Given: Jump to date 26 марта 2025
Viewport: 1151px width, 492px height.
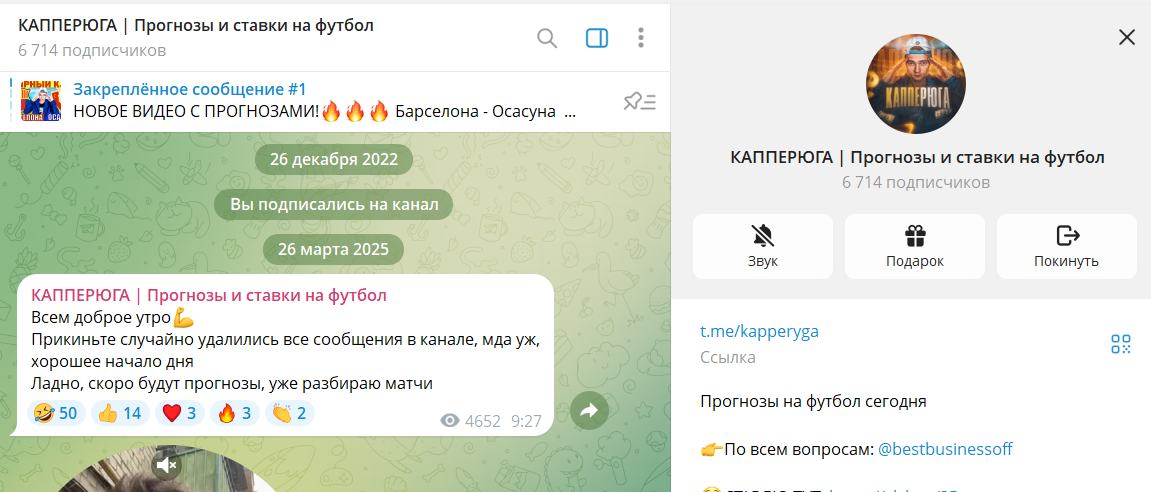Looking at the screenshot, I should pyautogui.click(x=334, y=250).
